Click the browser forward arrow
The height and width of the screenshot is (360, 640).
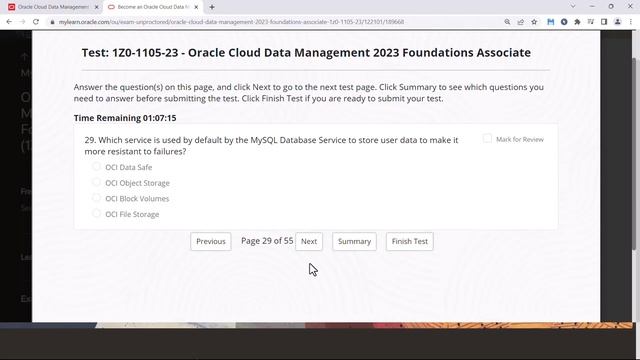[x=22, y=22]
